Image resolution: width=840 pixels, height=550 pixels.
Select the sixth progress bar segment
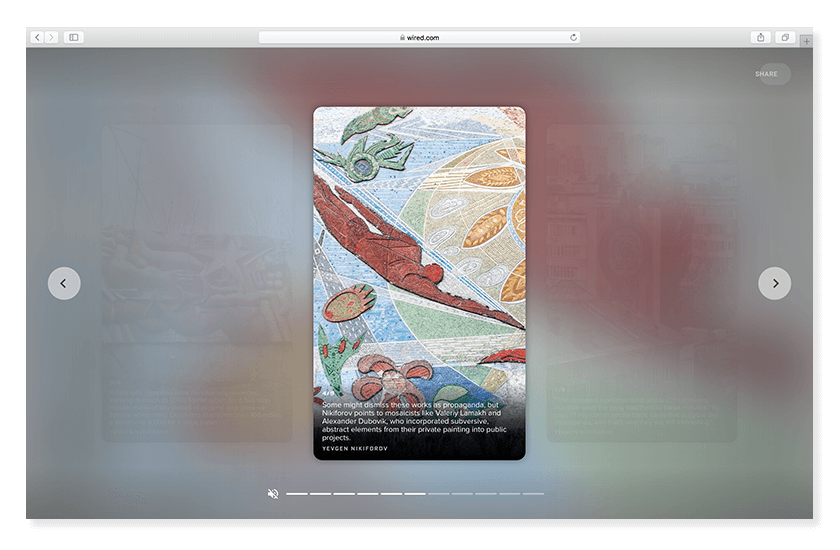click(415, 493)
